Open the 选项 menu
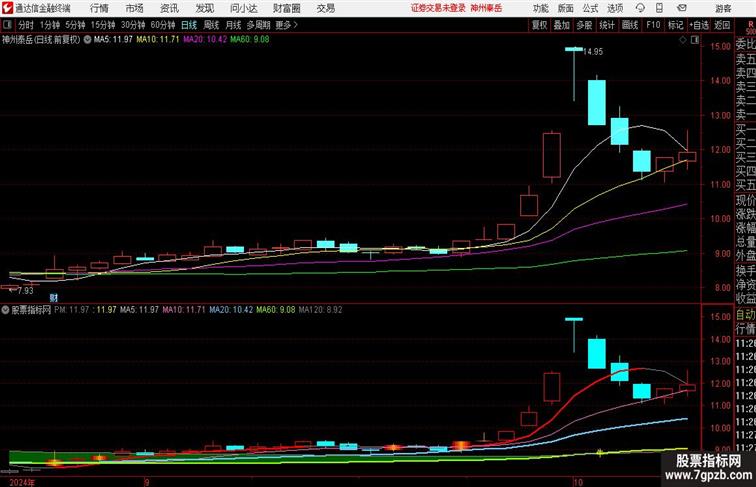 point(615,8)
